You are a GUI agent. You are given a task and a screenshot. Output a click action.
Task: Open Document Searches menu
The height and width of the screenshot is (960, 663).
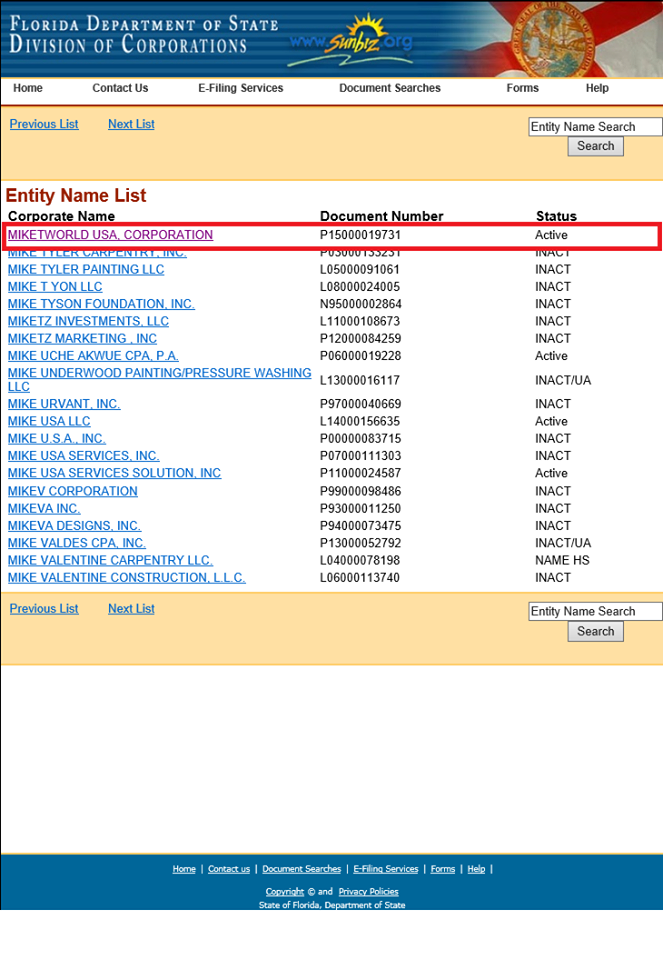coord(390,88)
